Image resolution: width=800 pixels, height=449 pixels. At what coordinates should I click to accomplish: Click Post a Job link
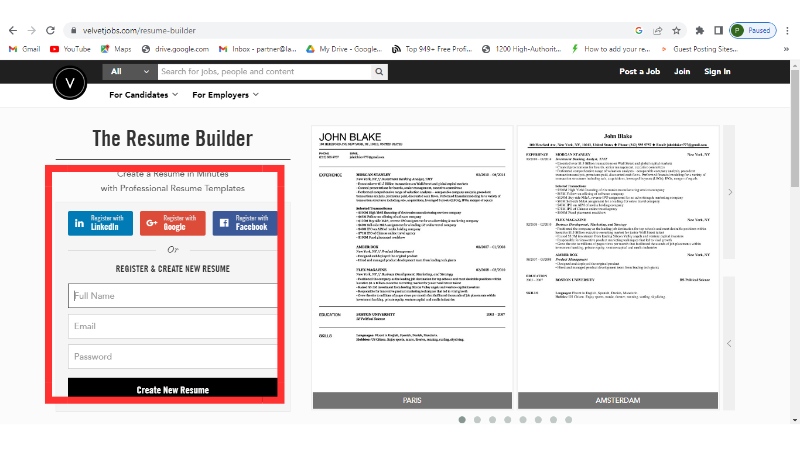click(x=639, y=72)
